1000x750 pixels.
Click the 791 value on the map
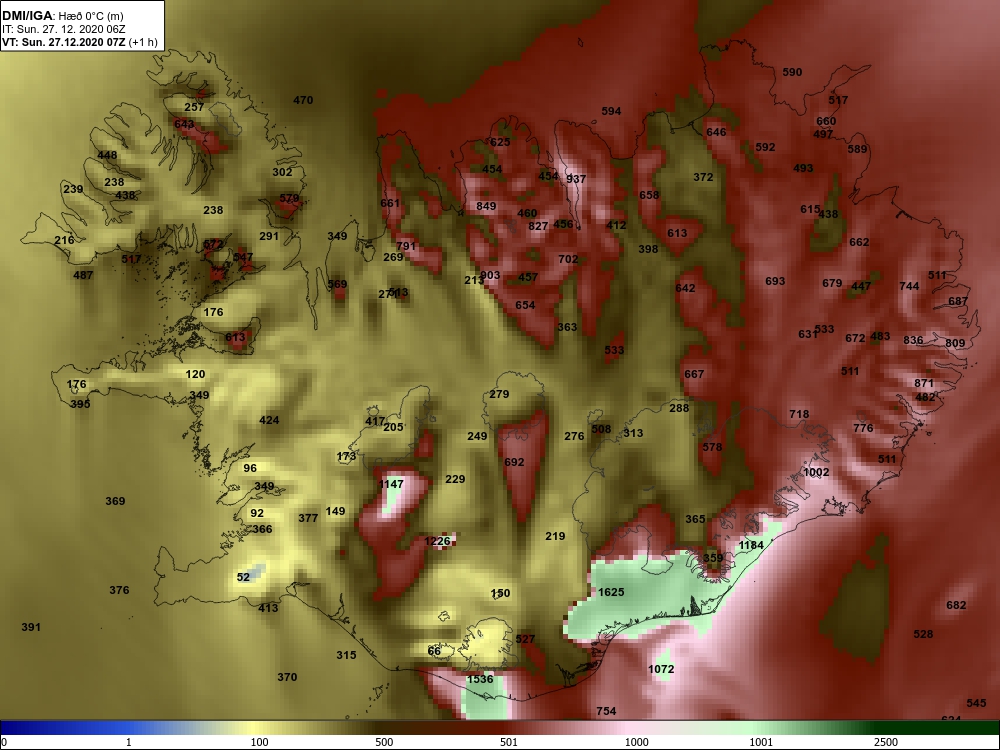pos(406,246)
